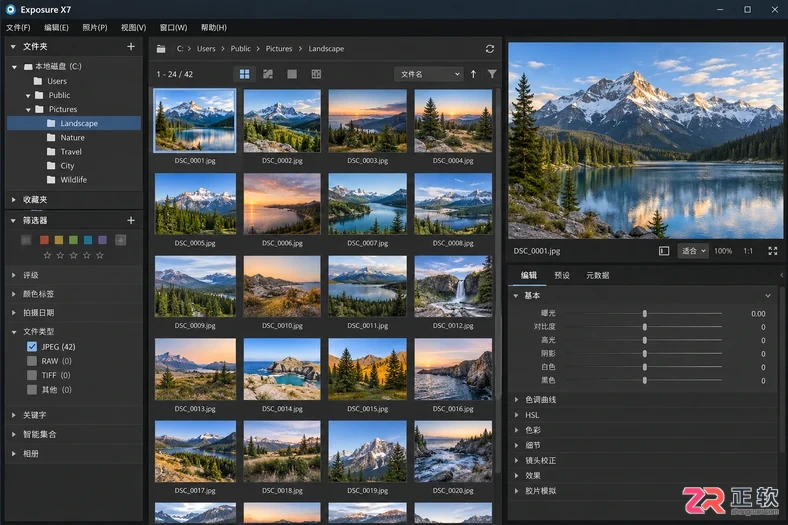This screenshot has width=788, height=525.
Task: Expand the 颜色标签 filter section
Action: tap(14, 294)
